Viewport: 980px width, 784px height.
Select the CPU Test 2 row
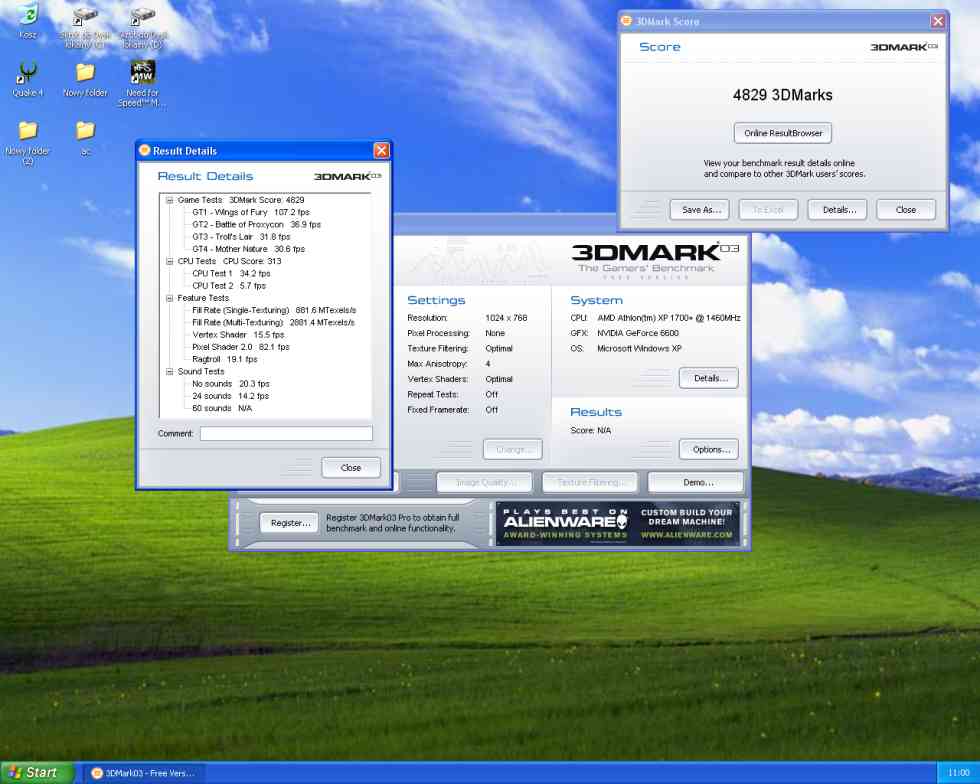click(229, 286)
